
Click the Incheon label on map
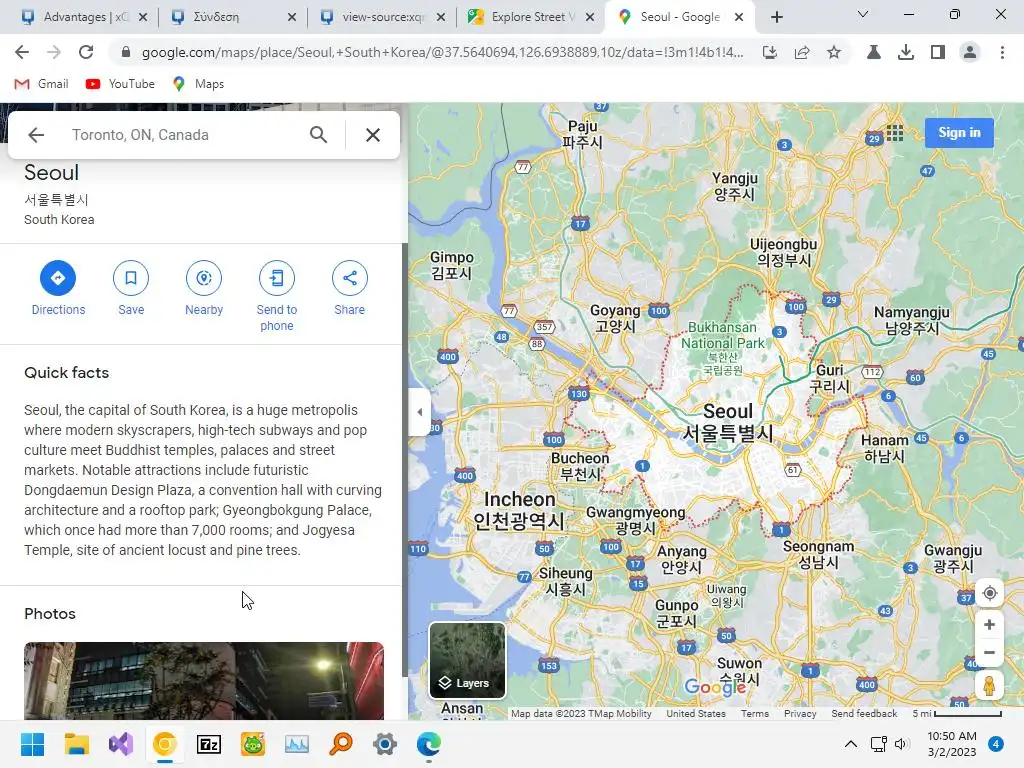[x=519, y=510]
